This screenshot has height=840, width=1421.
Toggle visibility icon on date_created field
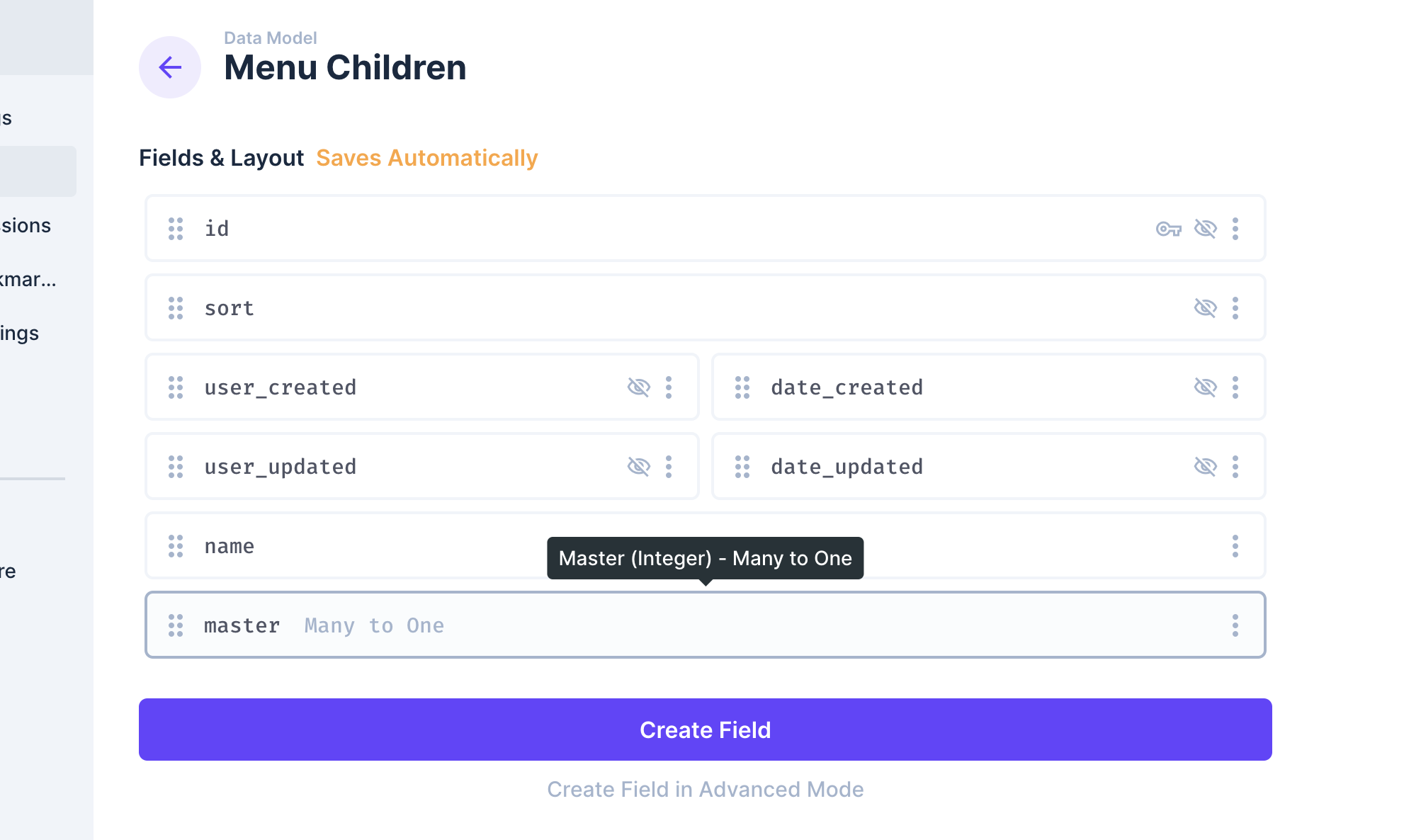pyautogui.click(x=1206, y=387)
